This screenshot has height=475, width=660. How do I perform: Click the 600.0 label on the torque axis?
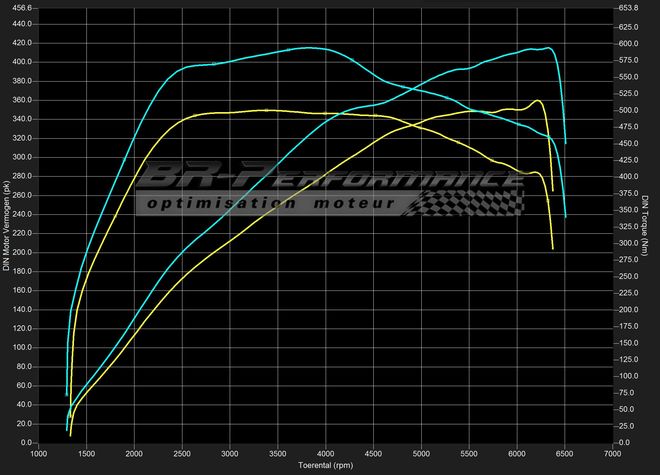[629, 44]
